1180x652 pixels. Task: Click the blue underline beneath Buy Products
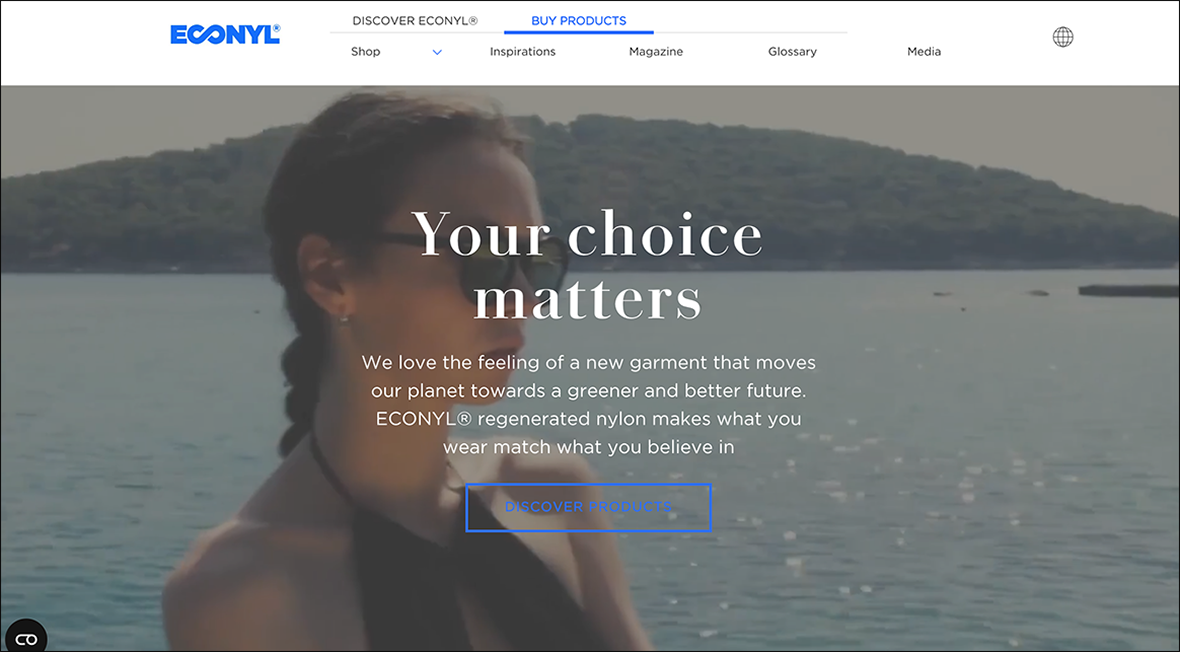579,32
